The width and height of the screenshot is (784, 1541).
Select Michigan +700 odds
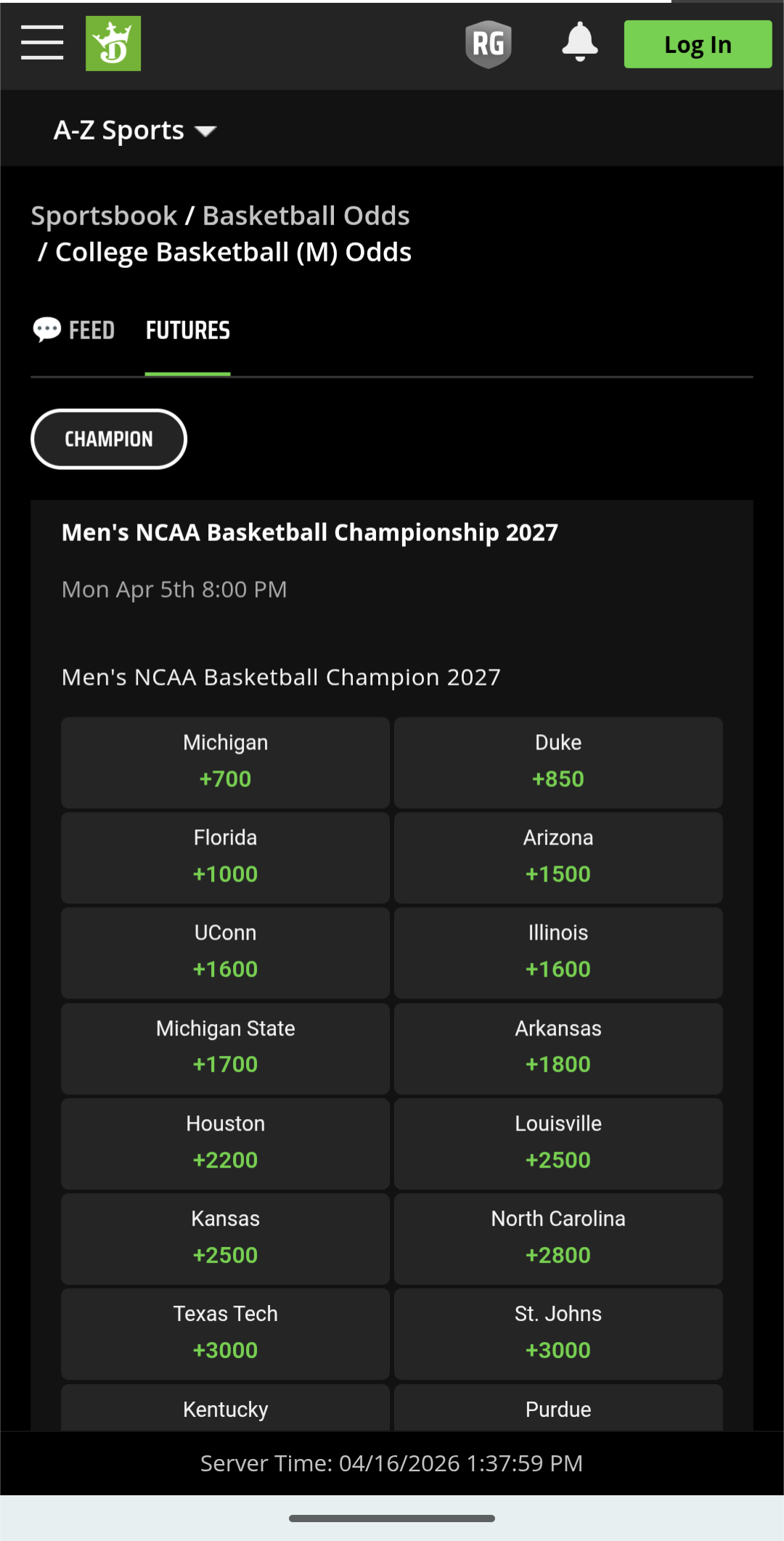(x=225, y=763)
